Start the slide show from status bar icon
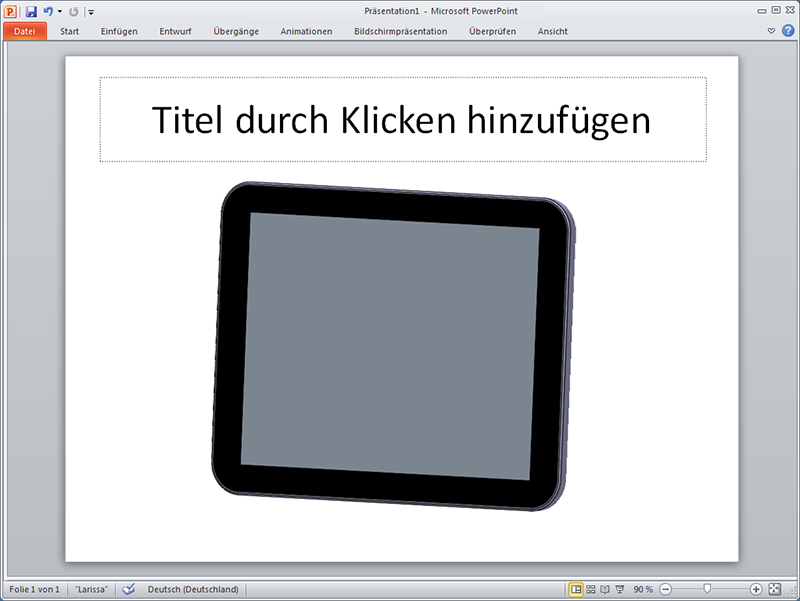This screenshot has height=601, width=800. pos(620,589)
